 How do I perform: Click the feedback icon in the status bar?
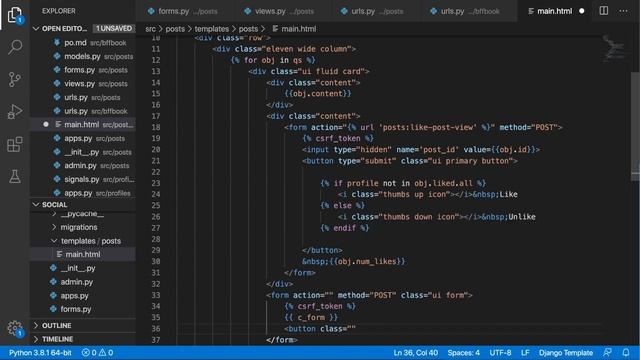point(607,352)
